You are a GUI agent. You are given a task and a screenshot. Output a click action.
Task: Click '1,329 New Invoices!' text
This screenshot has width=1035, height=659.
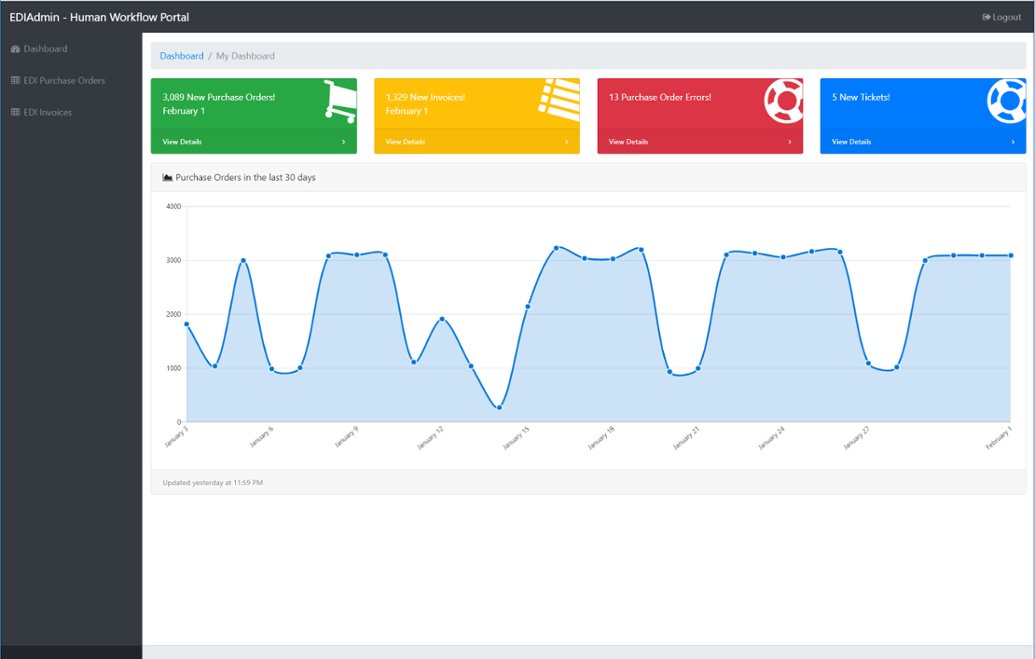click(x=425, y=97)
